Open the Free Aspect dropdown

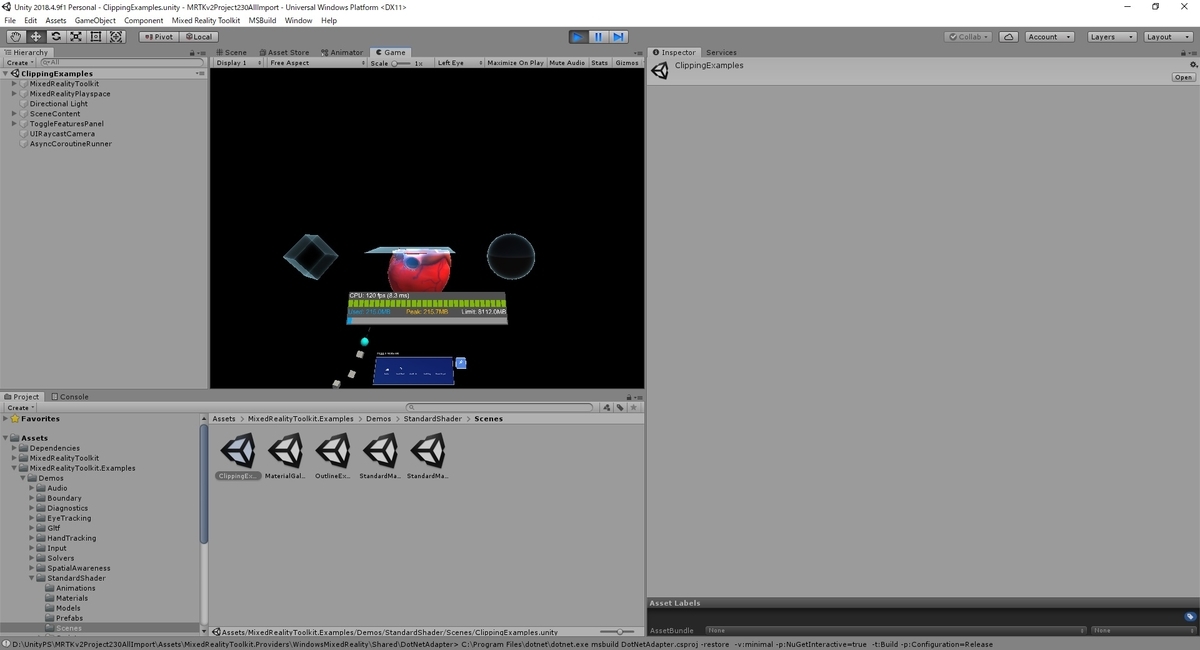pyautogui.click(x=316, y=63)
